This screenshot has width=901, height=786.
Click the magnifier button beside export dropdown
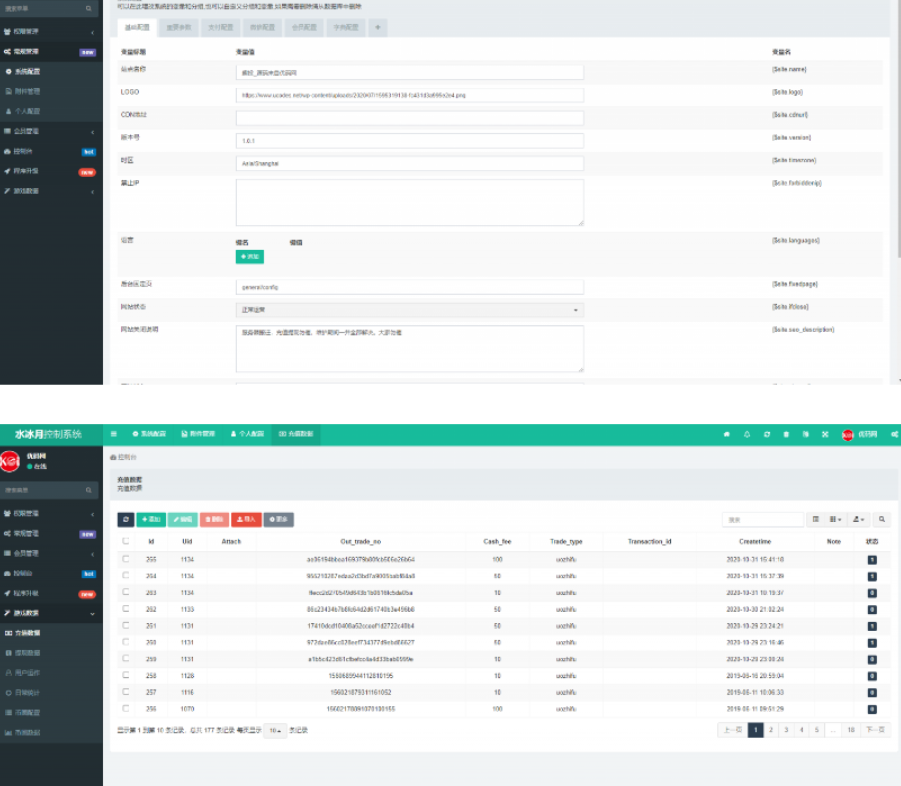(x=881, y=519)
